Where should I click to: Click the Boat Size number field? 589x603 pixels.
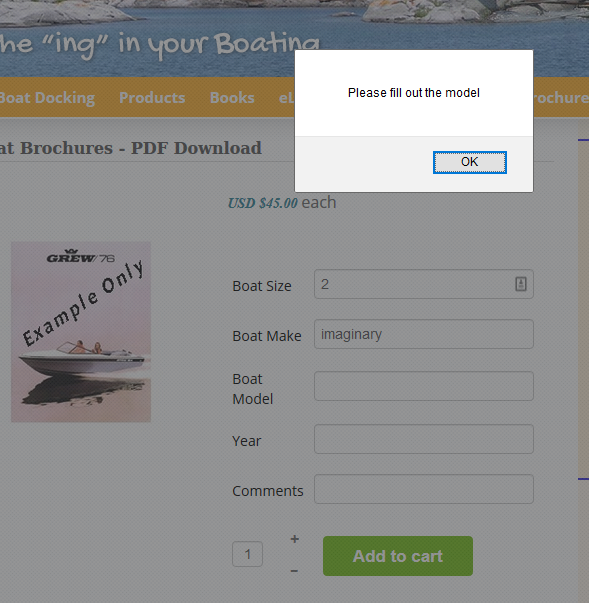[424, 284]
